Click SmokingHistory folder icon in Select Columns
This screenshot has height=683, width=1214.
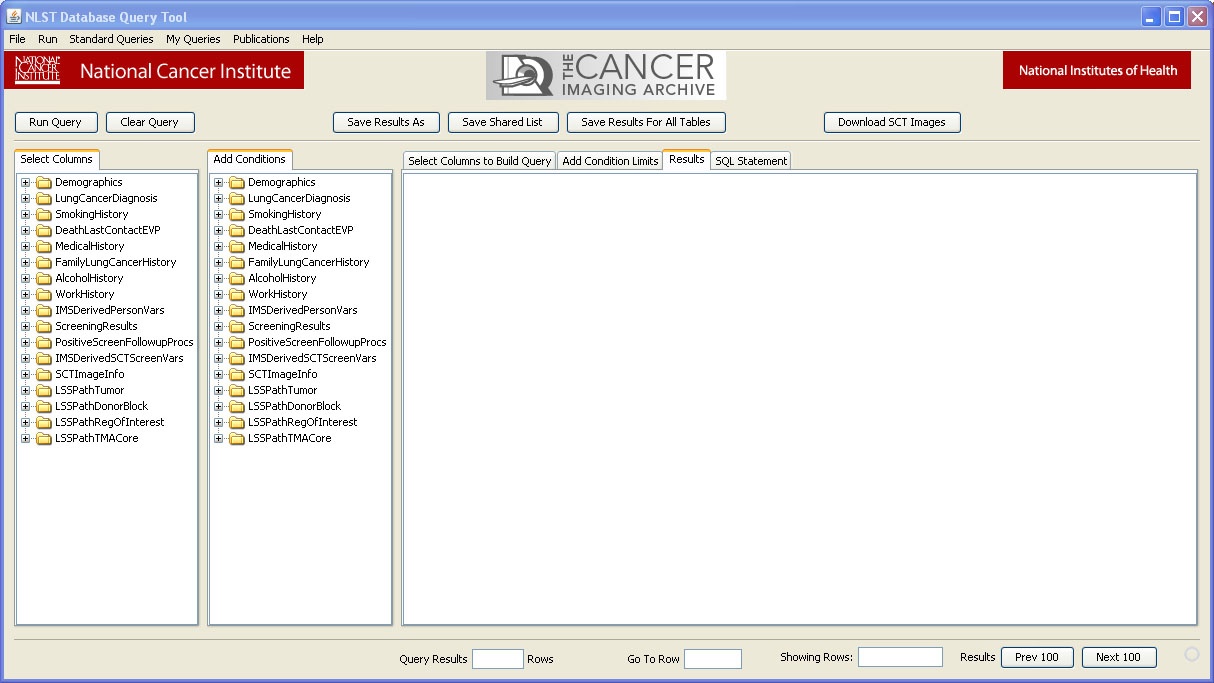click(x=43, y=215)
